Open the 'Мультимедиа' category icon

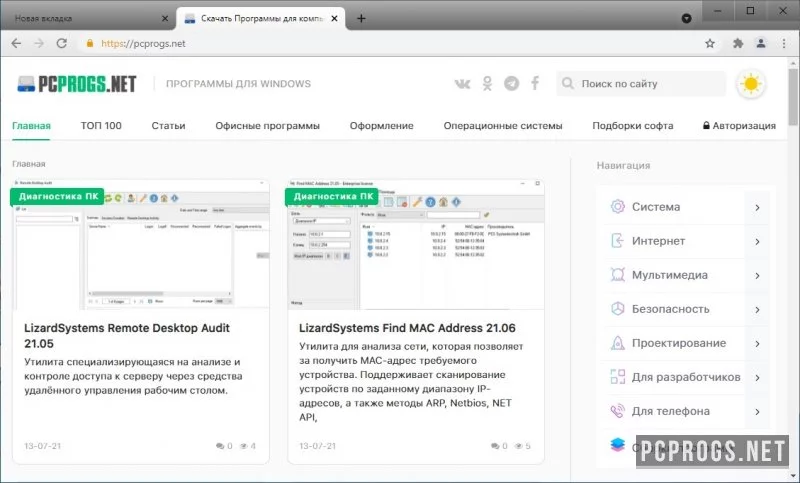click(x=617, y=275)
